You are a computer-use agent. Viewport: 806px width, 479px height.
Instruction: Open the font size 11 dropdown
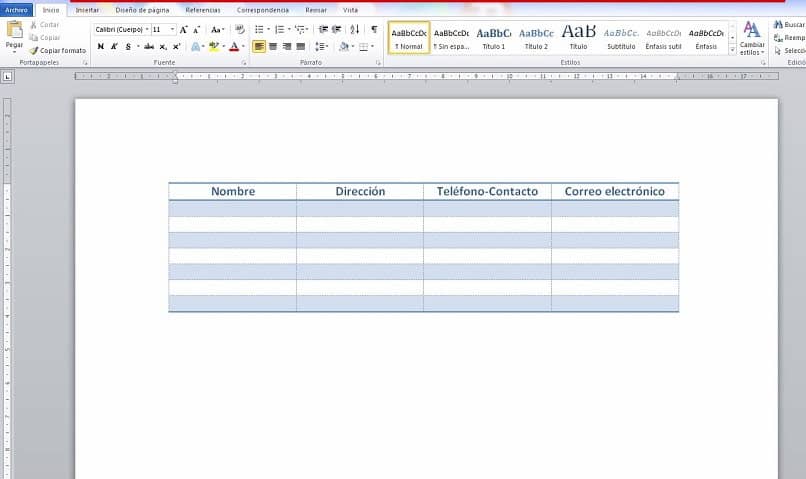[x=172, y=30]
